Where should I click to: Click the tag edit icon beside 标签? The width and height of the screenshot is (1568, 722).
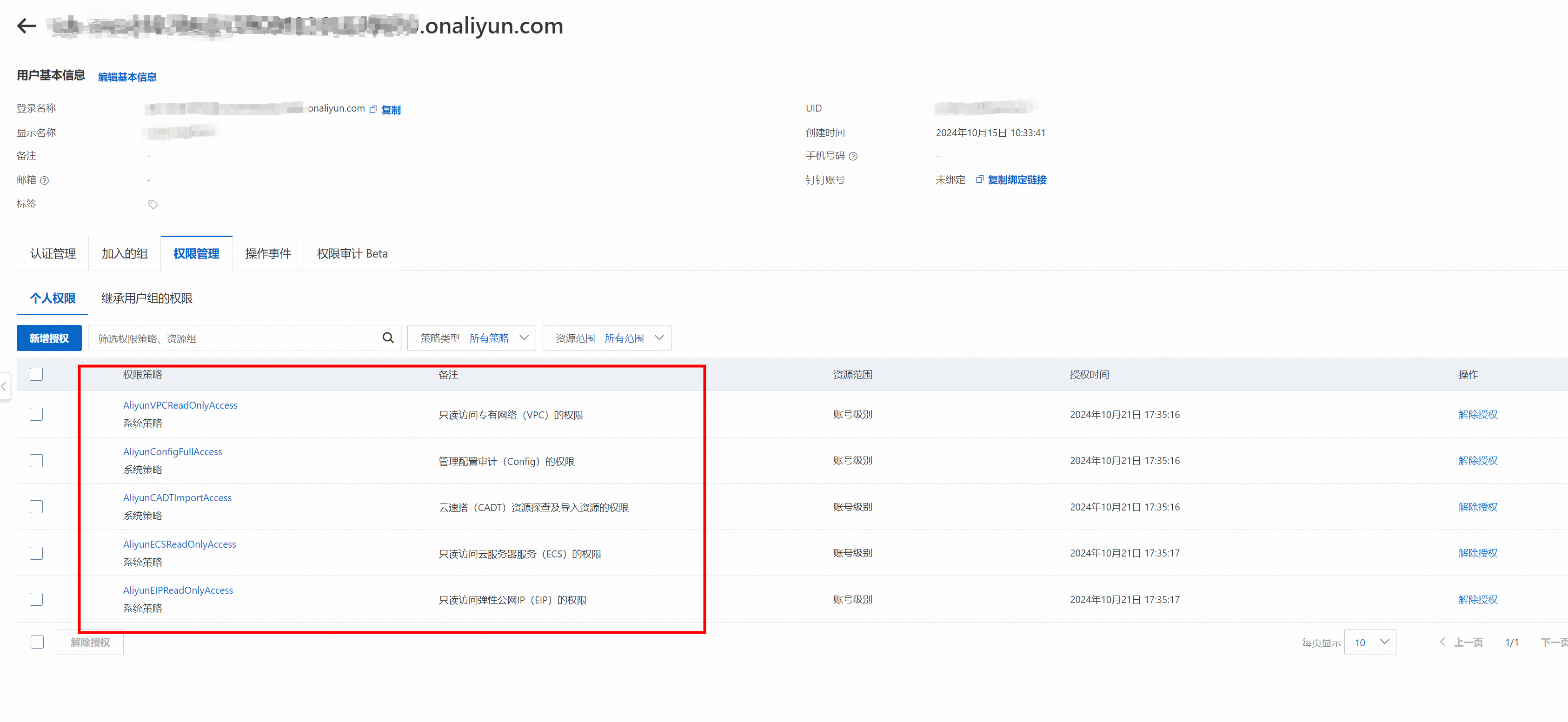(x=153, y=205)
